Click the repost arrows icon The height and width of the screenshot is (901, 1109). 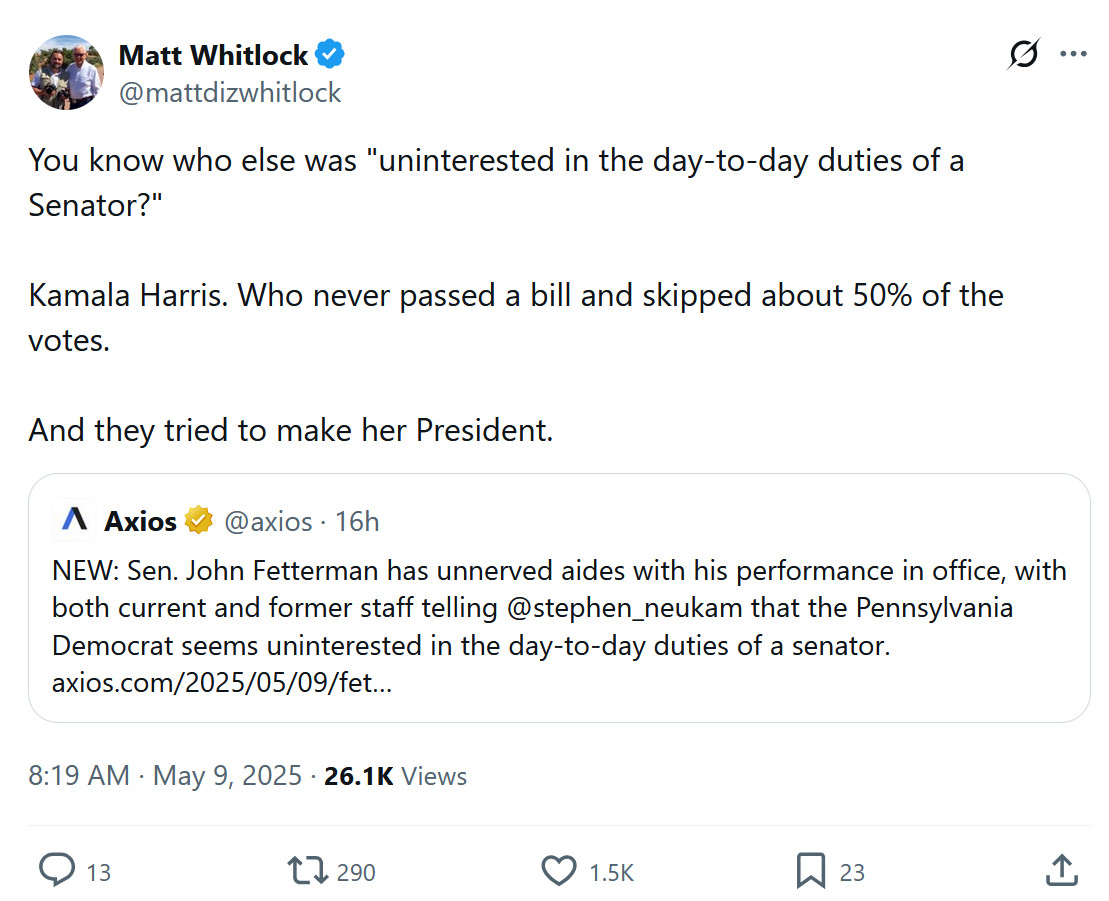[x=307, y=871]
